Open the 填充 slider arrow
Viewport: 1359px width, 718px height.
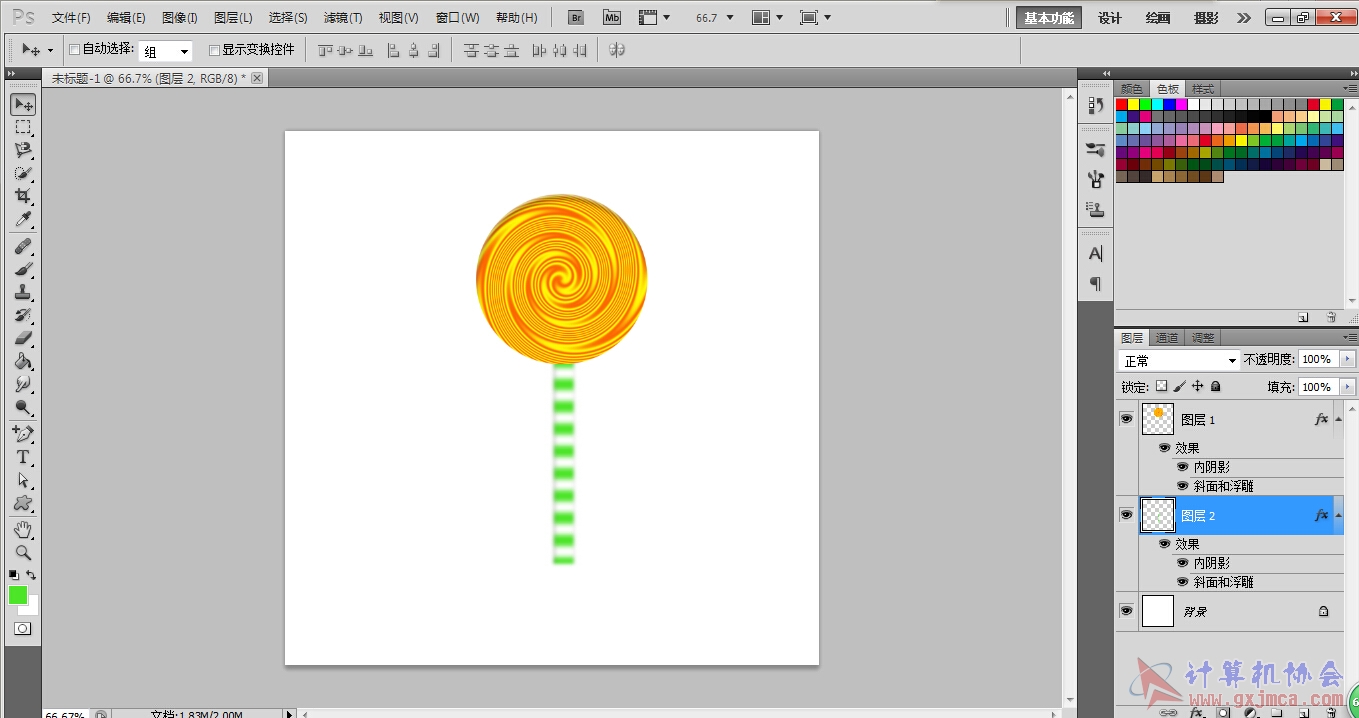tap(1348, 387)
